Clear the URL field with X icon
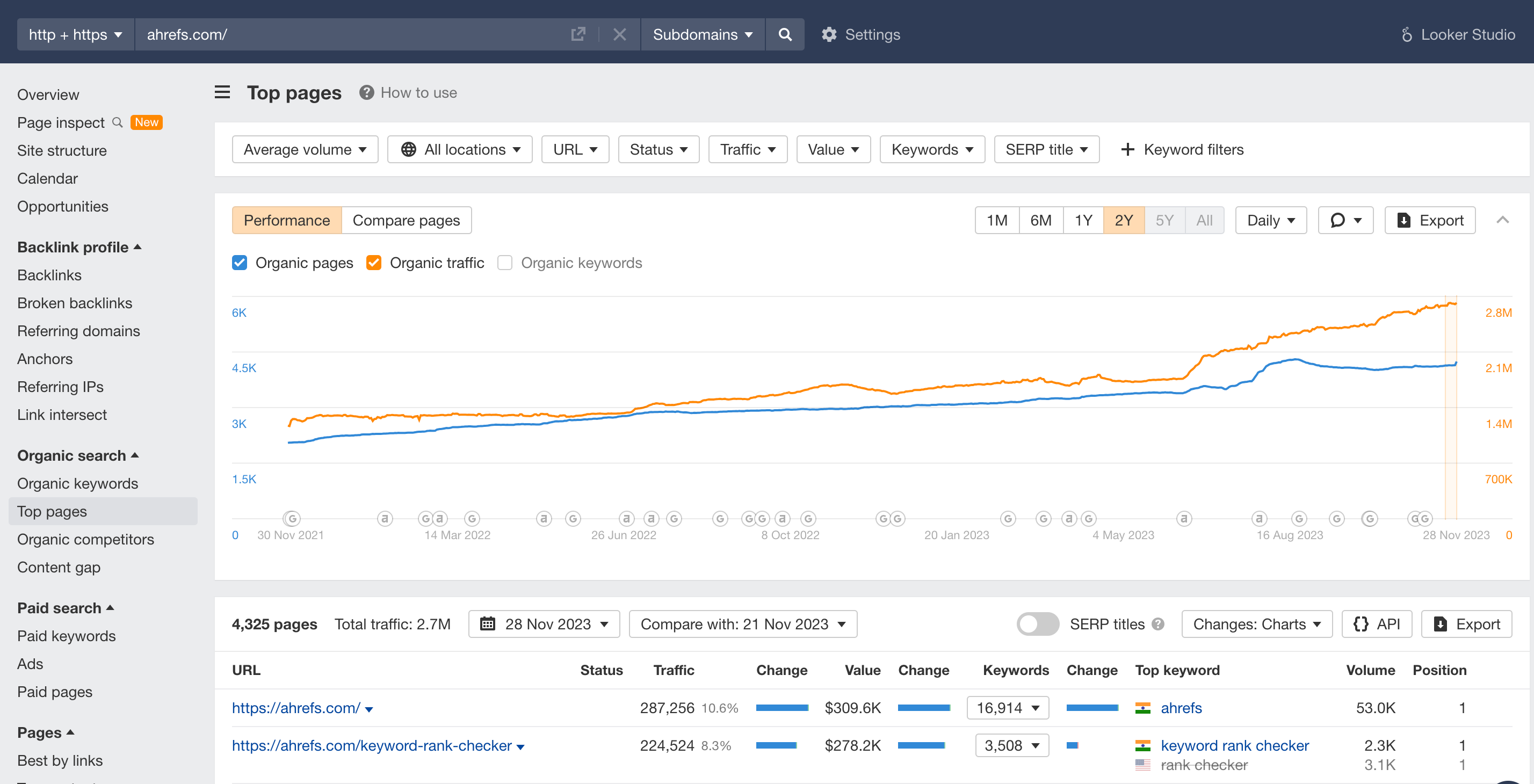 point(619,34)
